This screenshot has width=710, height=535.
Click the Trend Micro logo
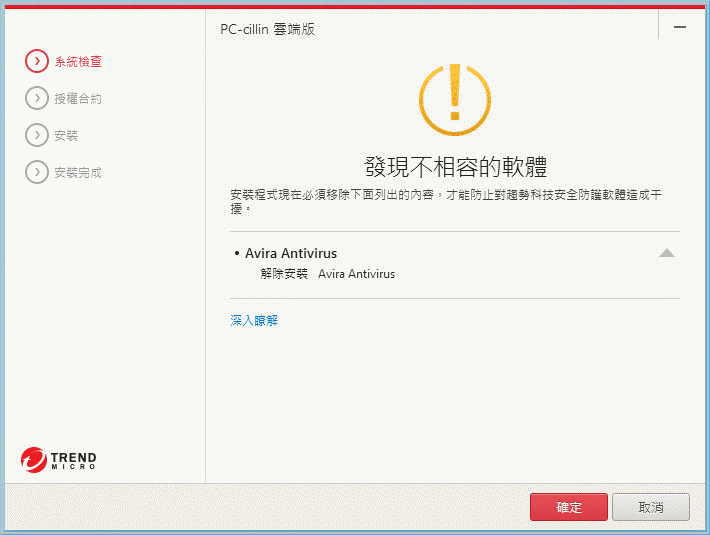59,460
